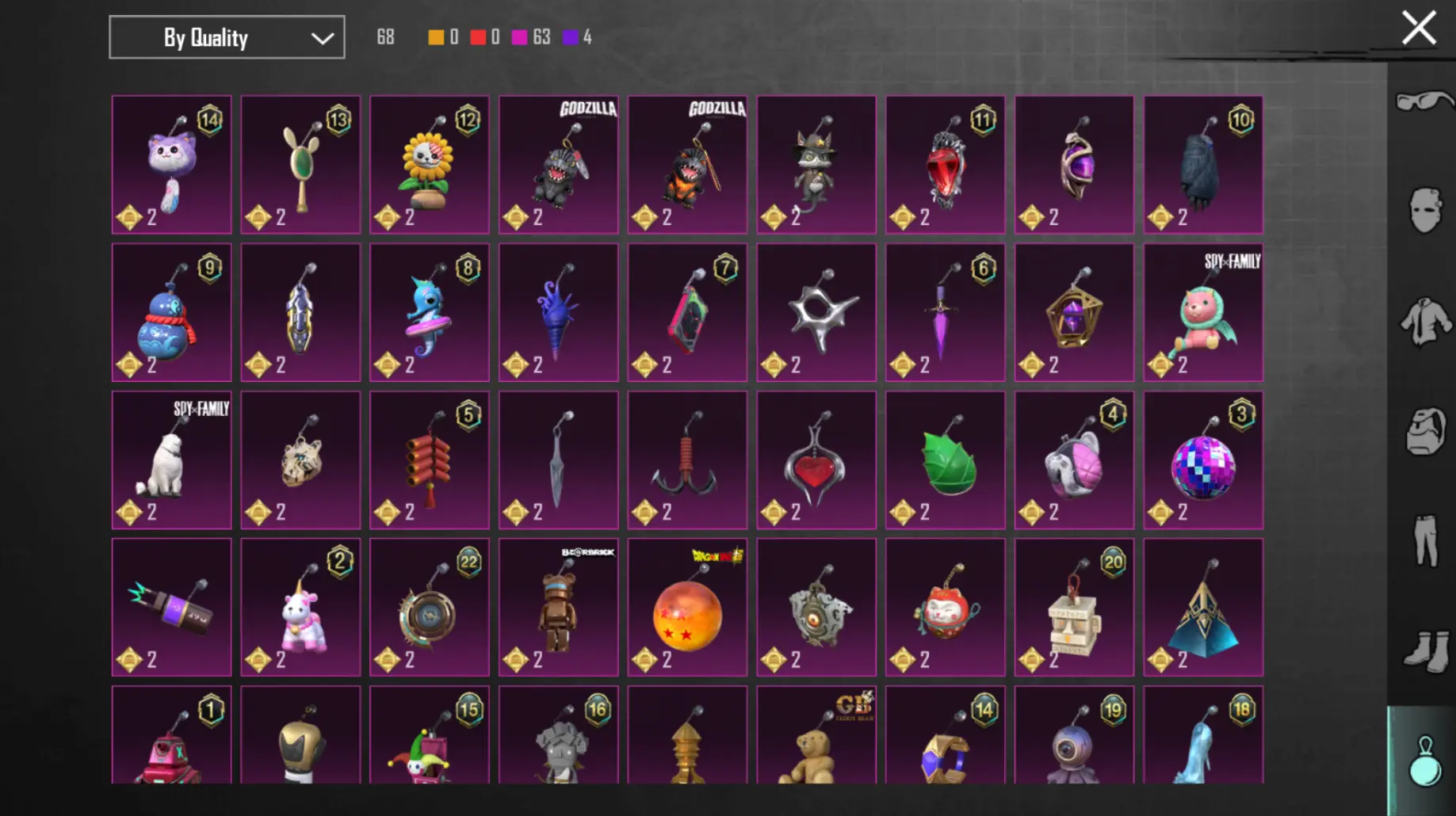Select the dragon ball ornament
The height and width of the screenshot is (816, 1456).
tap(687, 608)
